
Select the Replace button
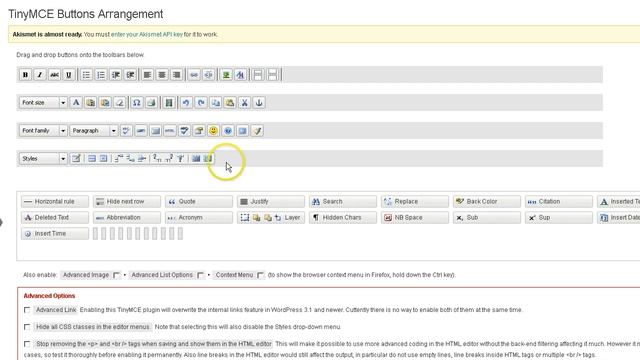point(415,202)
